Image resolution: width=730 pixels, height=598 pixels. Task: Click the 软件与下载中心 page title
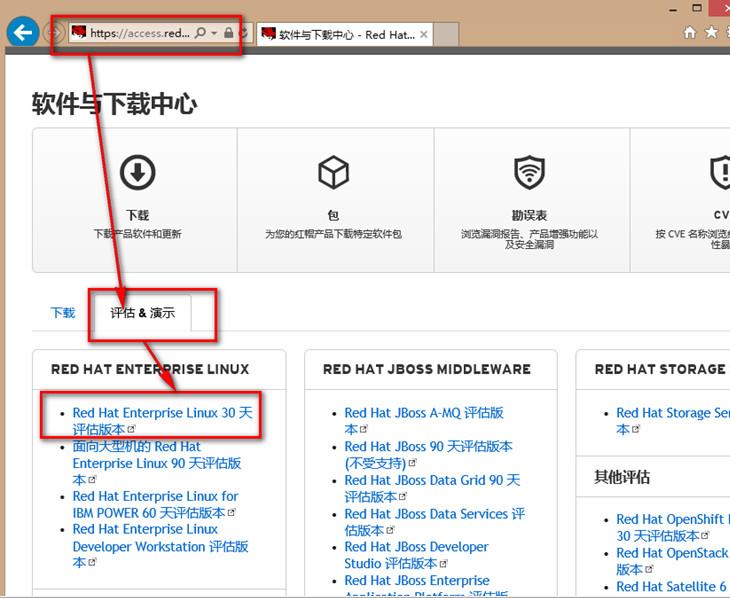click(115, 103)
